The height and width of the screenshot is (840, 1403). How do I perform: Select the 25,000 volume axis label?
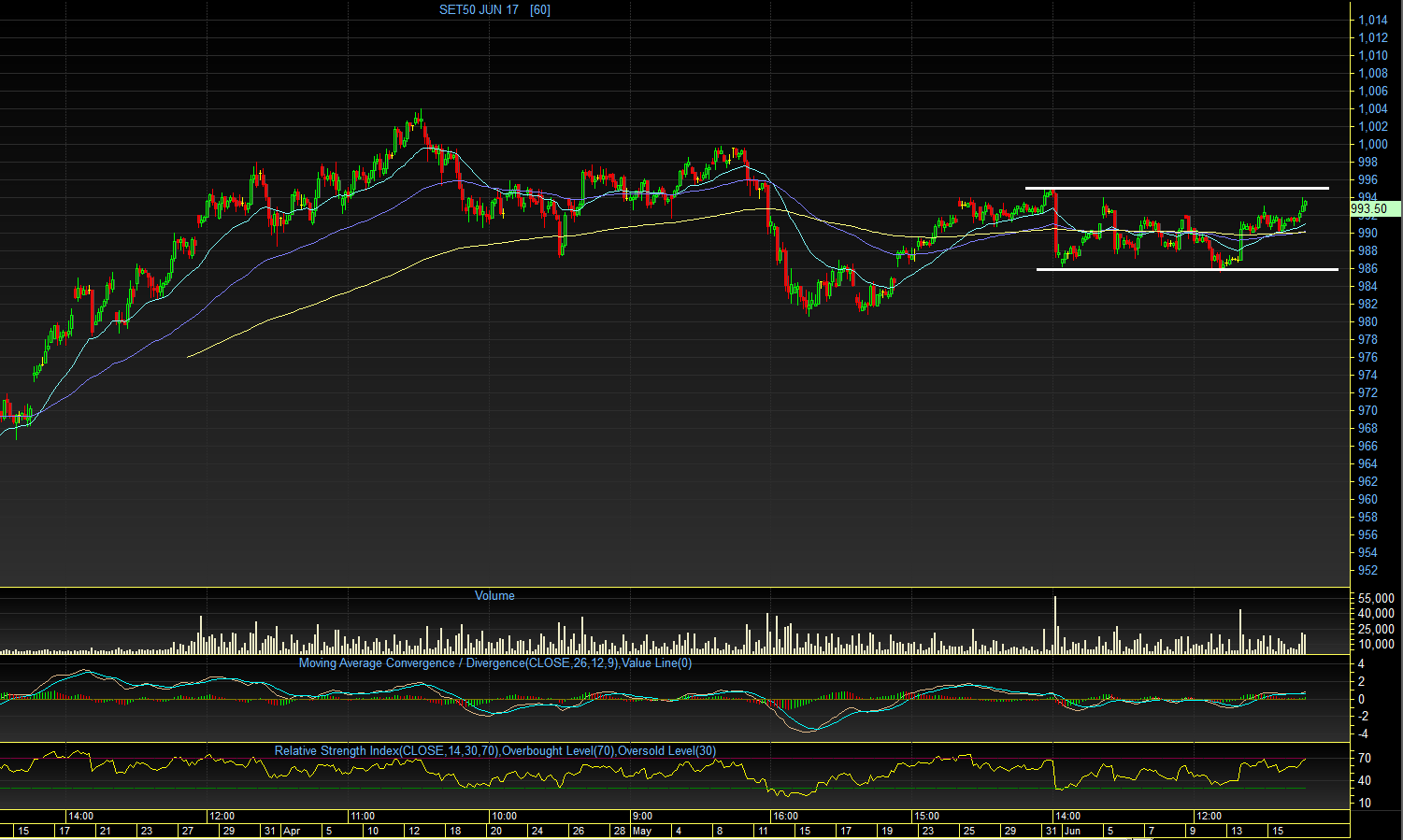pos(1377,629)
